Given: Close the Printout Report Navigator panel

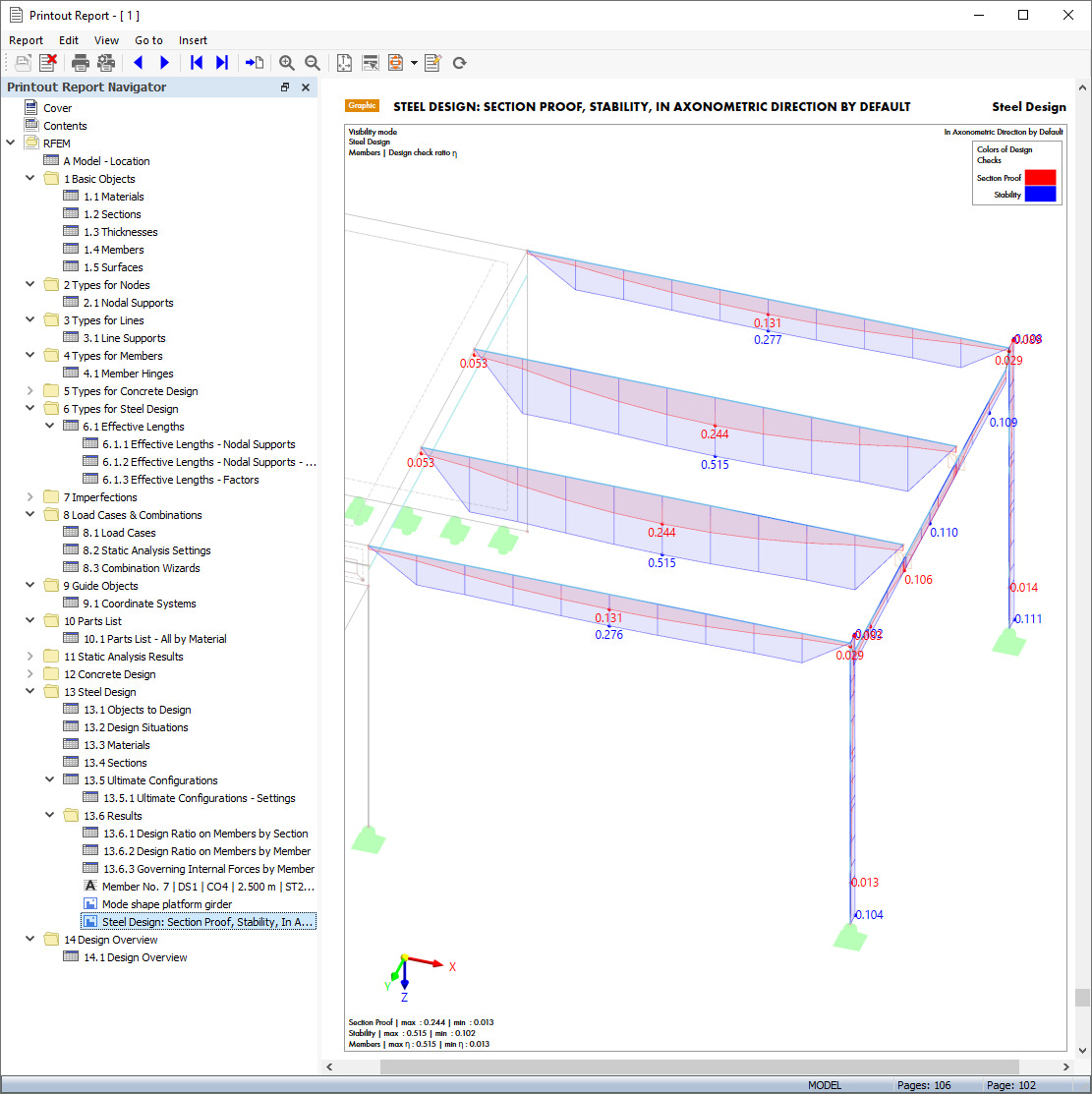Looking at the screenshot, I should (x=305, y=87).
